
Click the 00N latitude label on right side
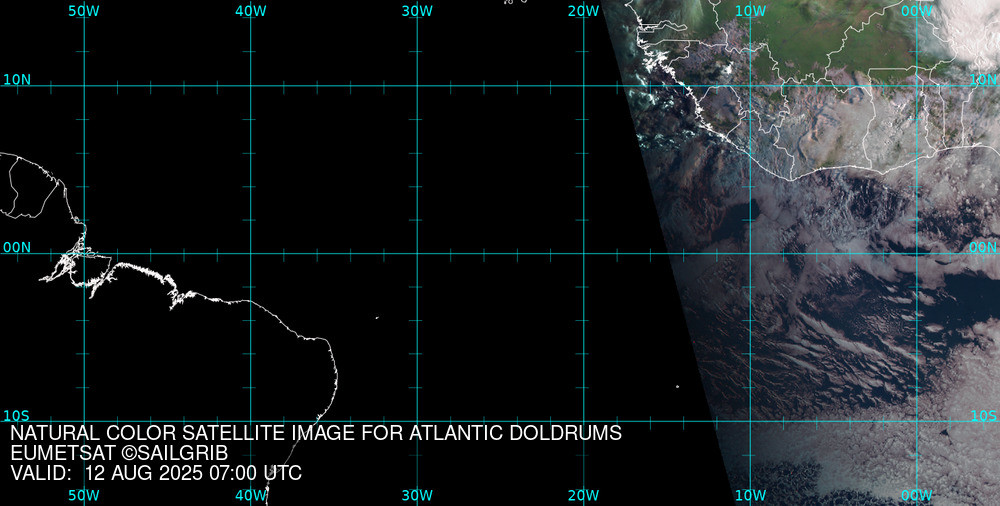pyautogui.click(x=983, y=248)
